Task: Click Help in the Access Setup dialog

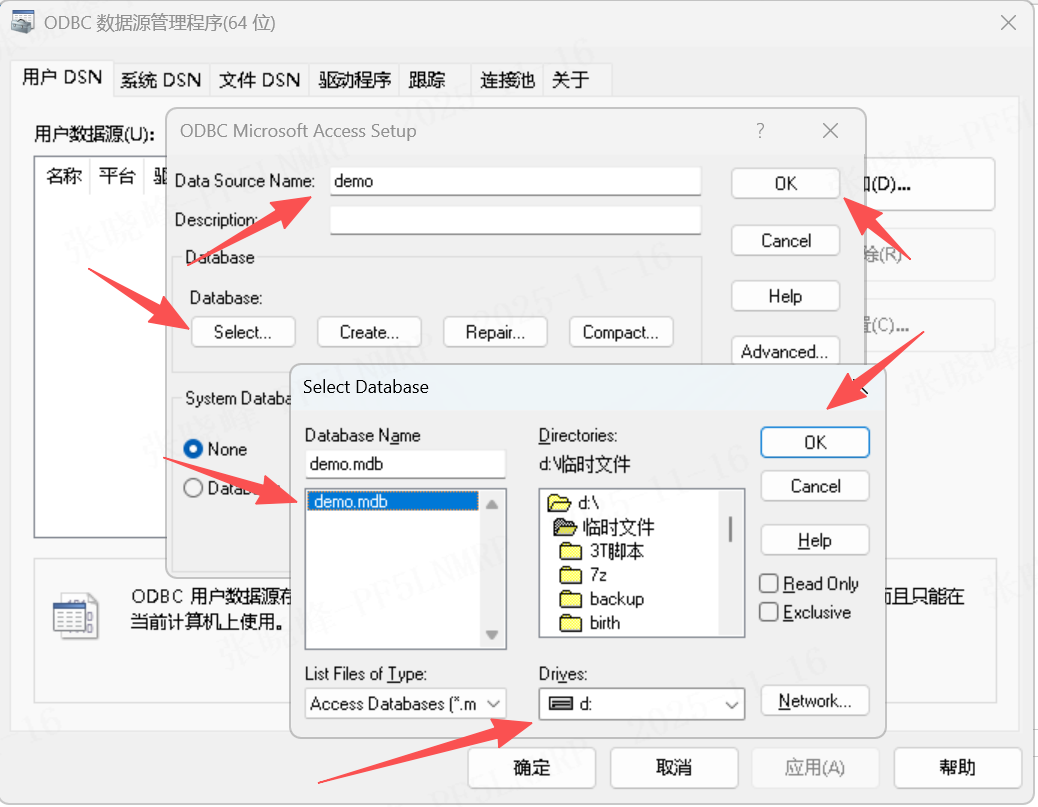Action: [x=786, y=296]
